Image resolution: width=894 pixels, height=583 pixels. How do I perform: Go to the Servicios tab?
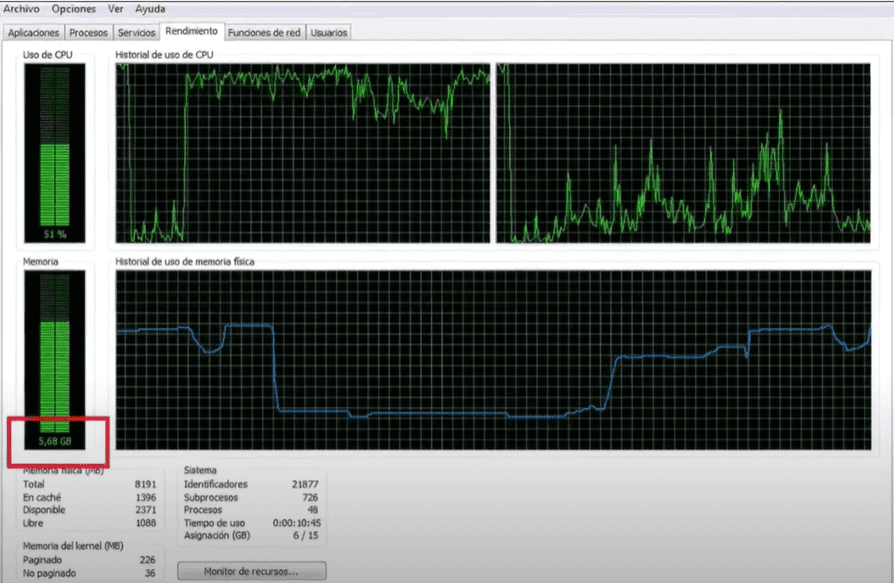click(137, 33)
